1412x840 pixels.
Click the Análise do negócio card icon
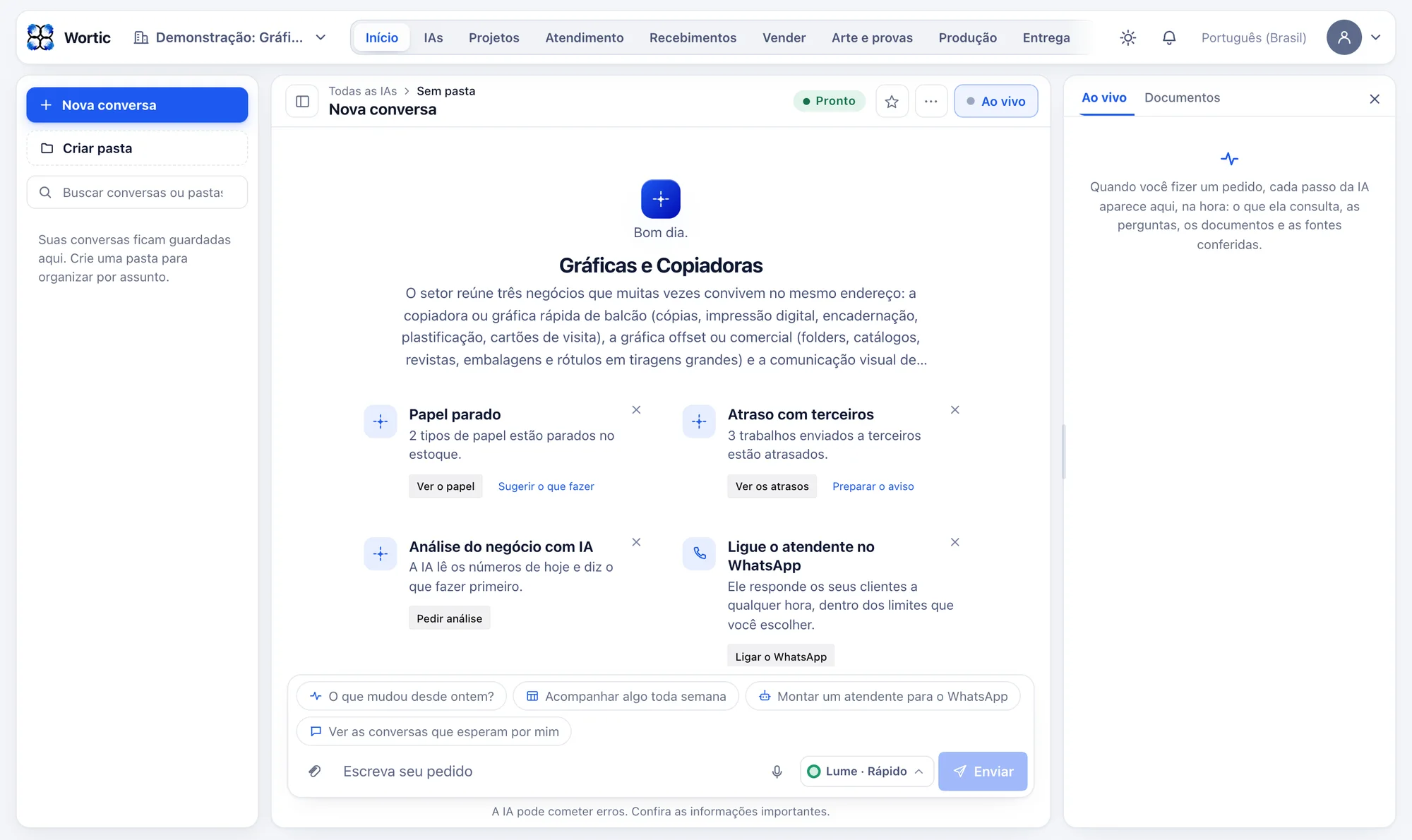click(x=381, y=554)
